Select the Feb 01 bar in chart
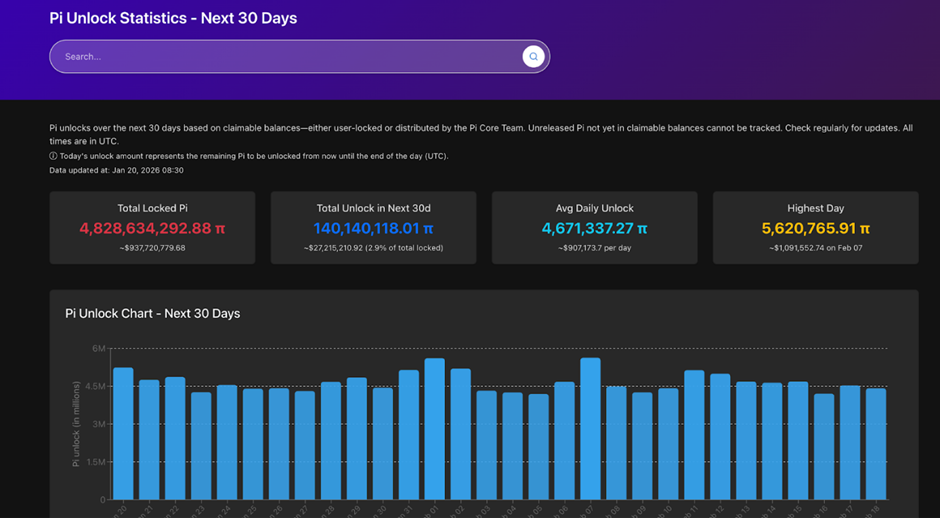This screenshot has width=940, height=518. click(x=434, y=430)
